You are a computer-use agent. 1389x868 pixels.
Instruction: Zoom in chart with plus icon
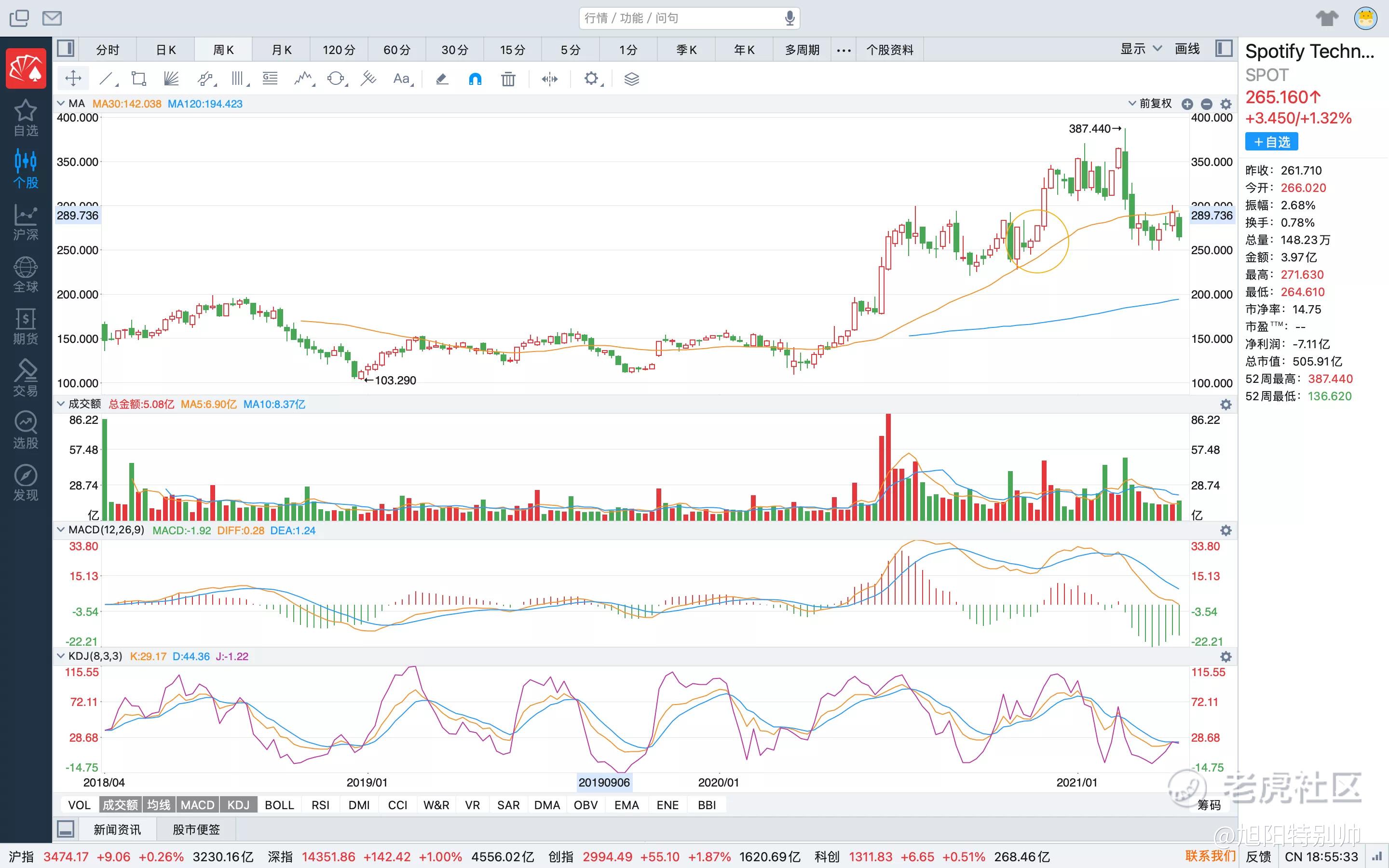(1187, 104)
